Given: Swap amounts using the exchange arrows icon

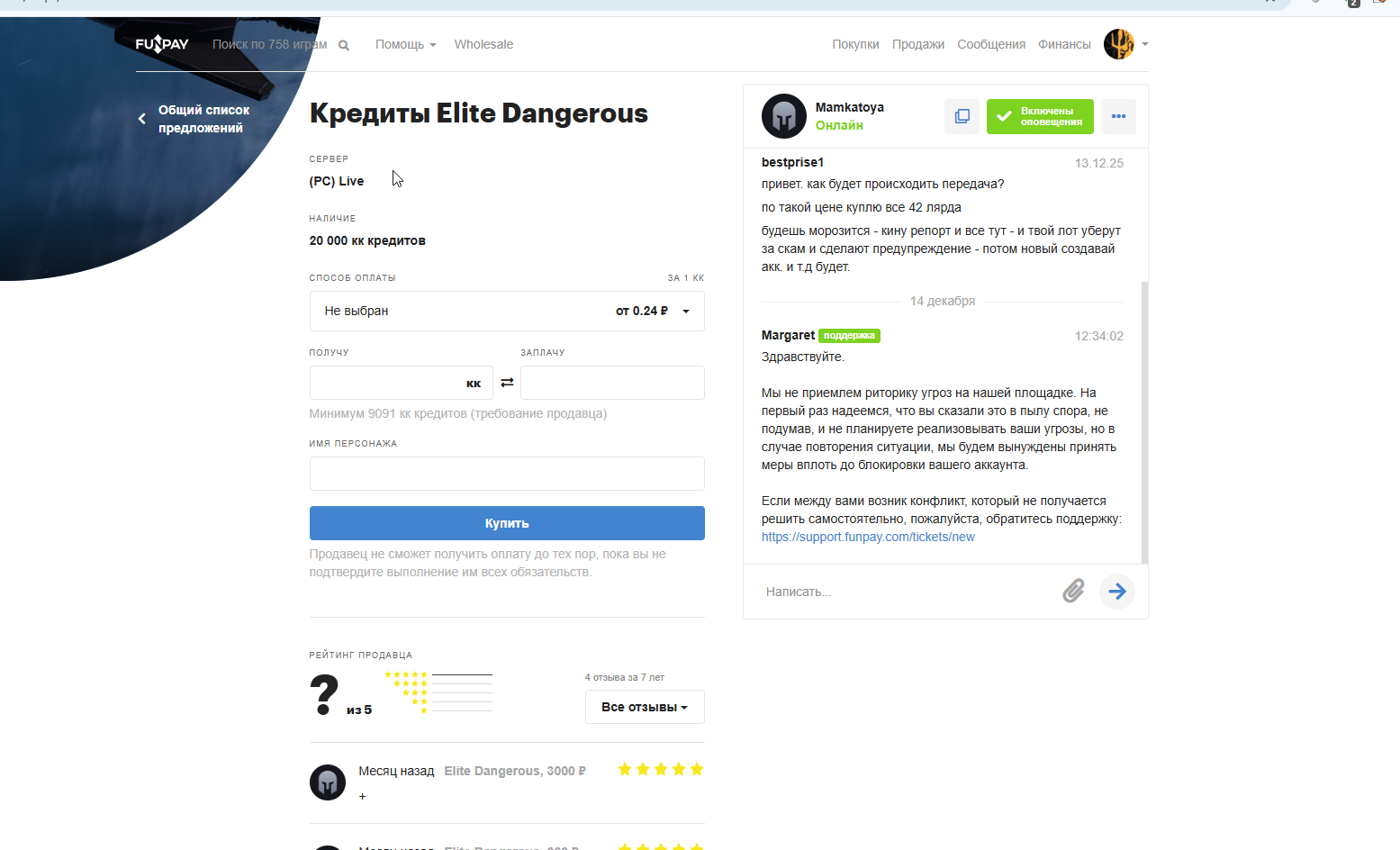Looking at the screenshot, I should pos(507,383).
